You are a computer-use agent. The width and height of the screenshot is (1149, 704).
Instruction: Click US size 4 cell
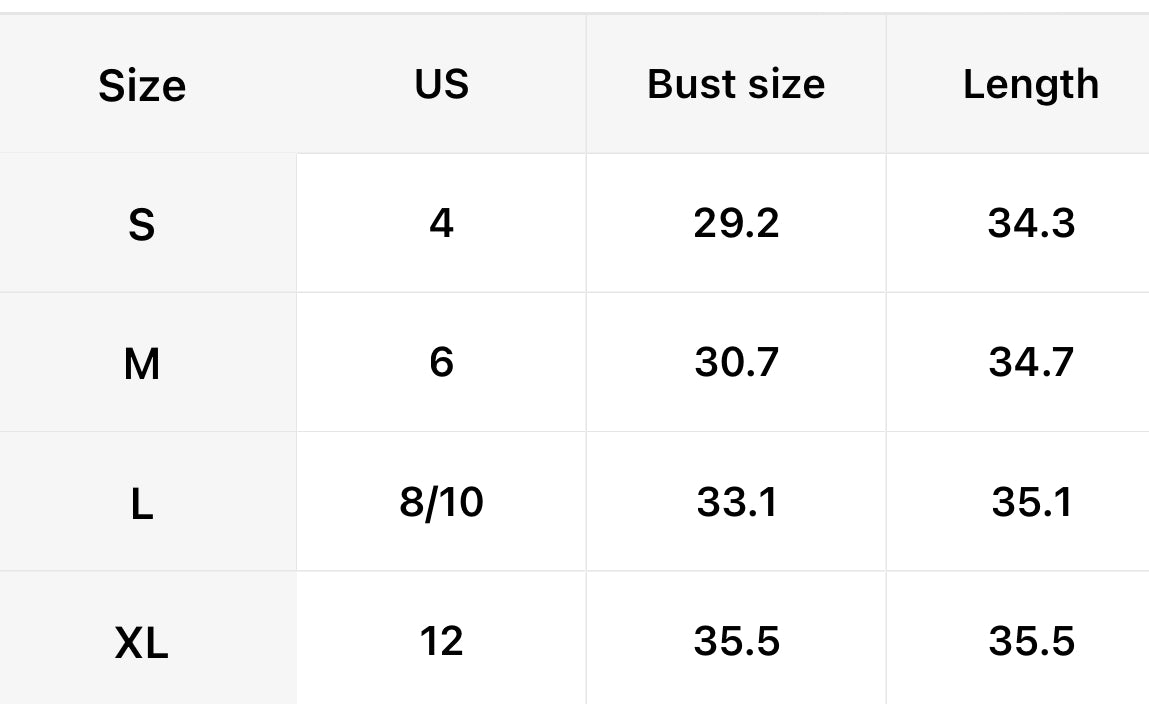(x=441, y=223)
